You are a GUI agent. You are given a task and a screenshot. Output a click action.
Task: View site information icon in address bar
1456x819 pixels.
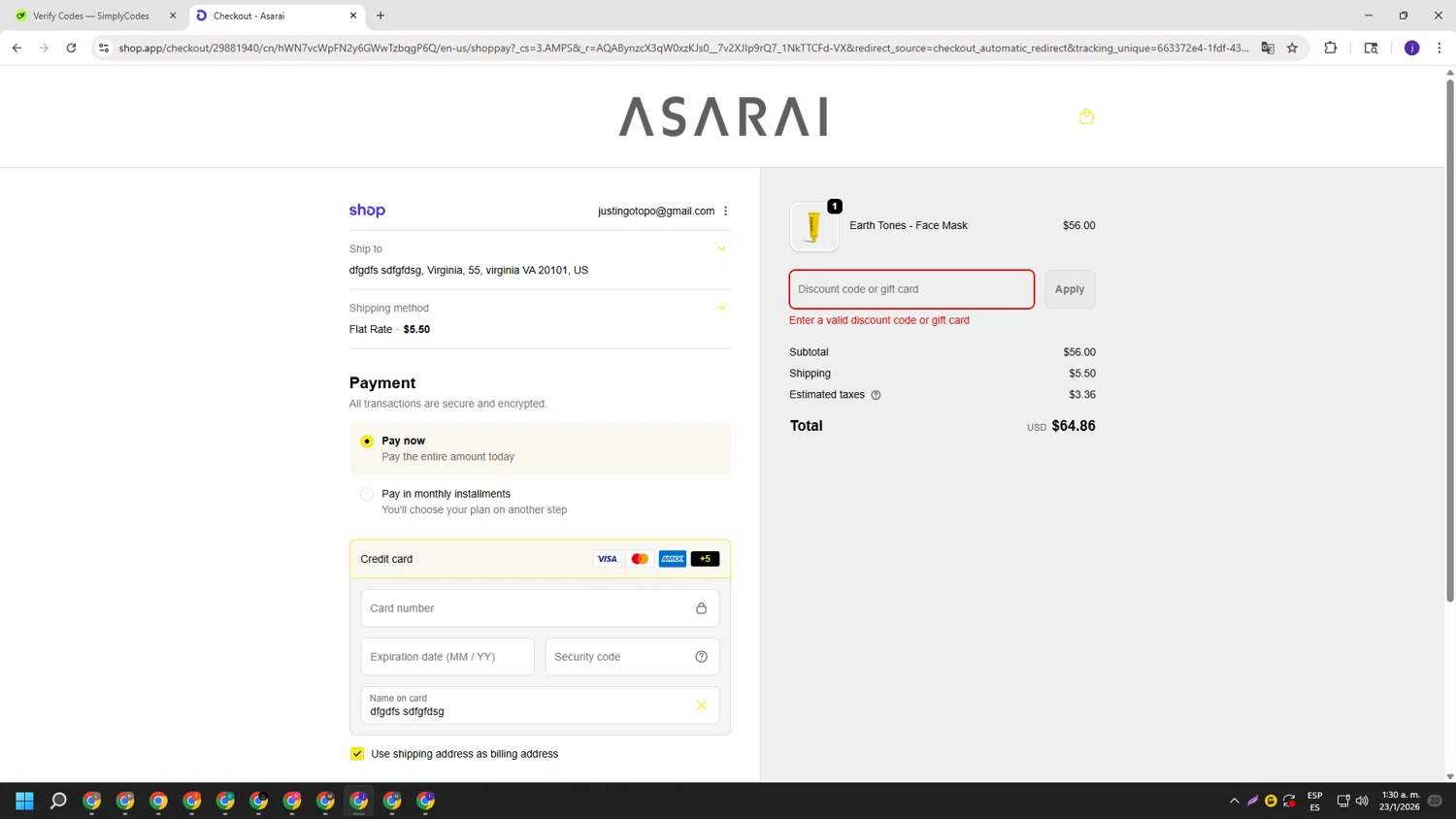104,48
